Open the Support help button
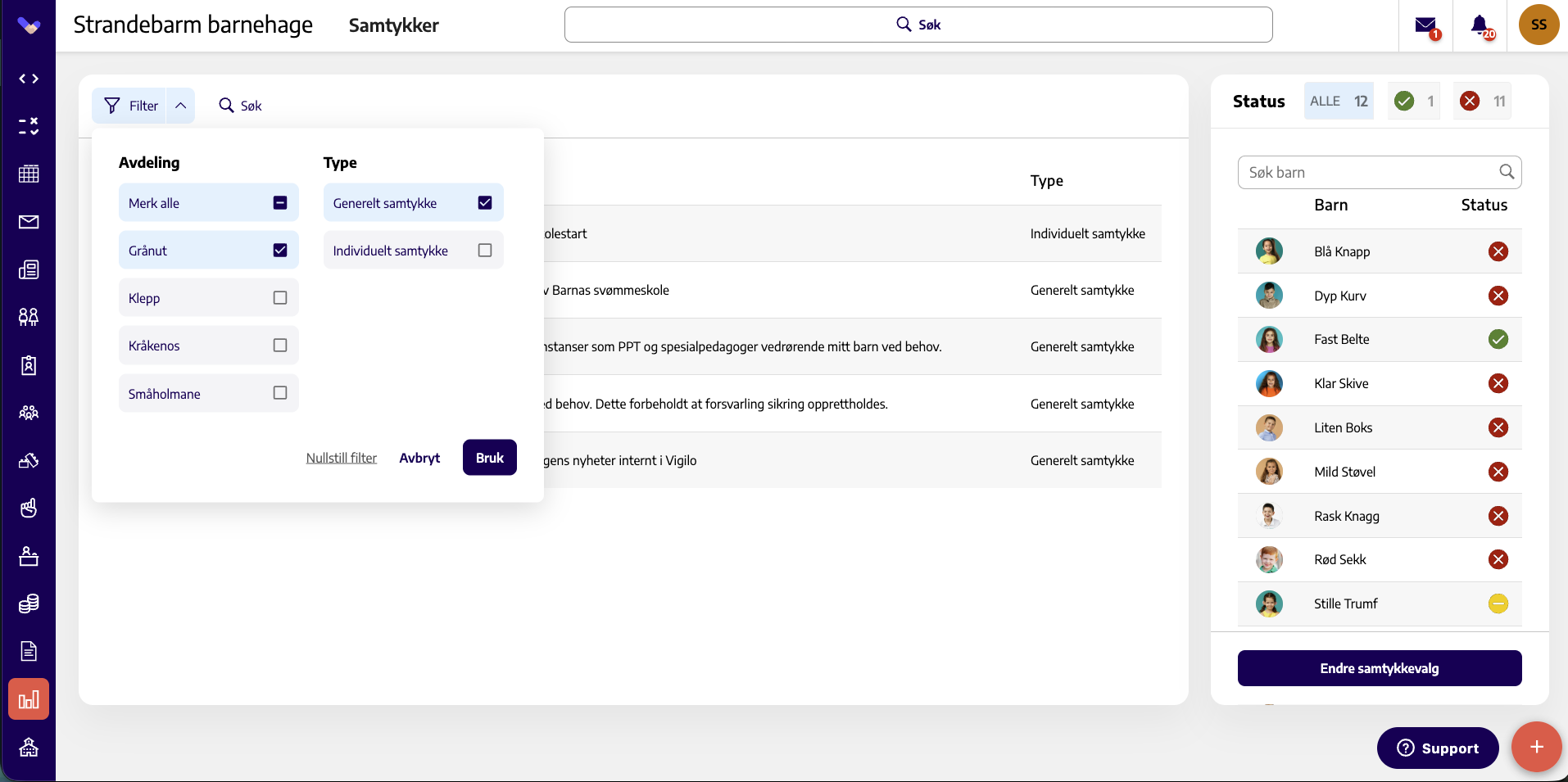 [1438, 748]
